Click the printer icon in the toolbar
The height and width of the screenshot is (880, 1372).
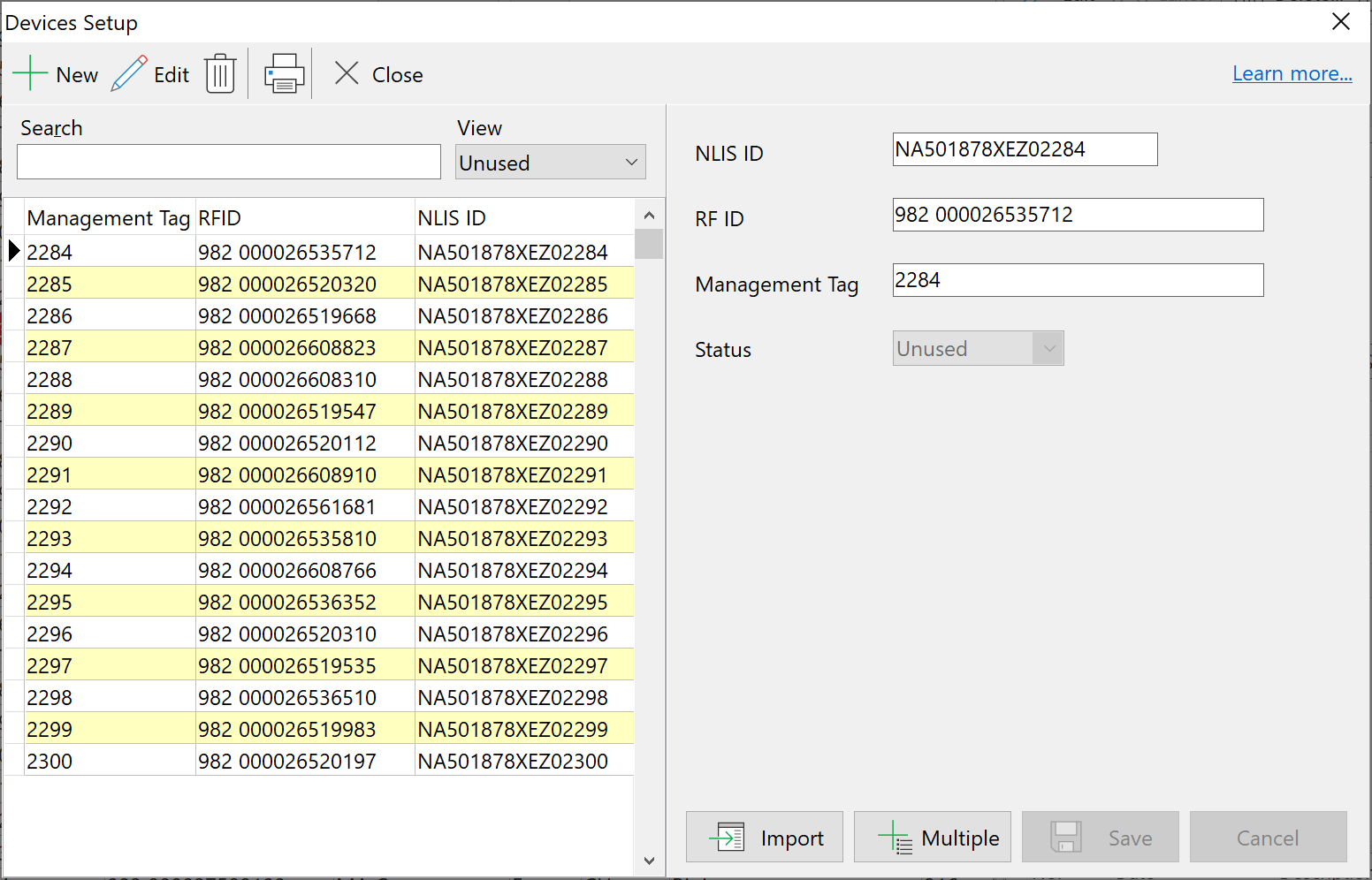pyautogui.click(x=284, y=73)
